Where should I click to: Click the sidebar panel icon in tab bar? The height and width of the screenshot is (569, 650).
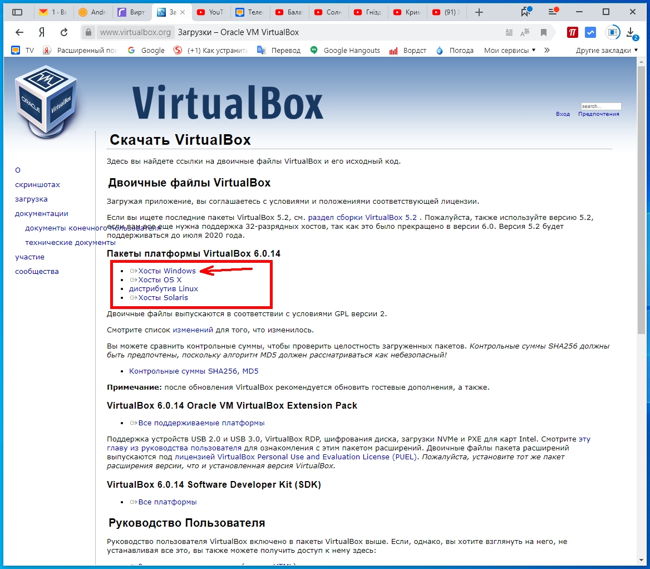17,12
